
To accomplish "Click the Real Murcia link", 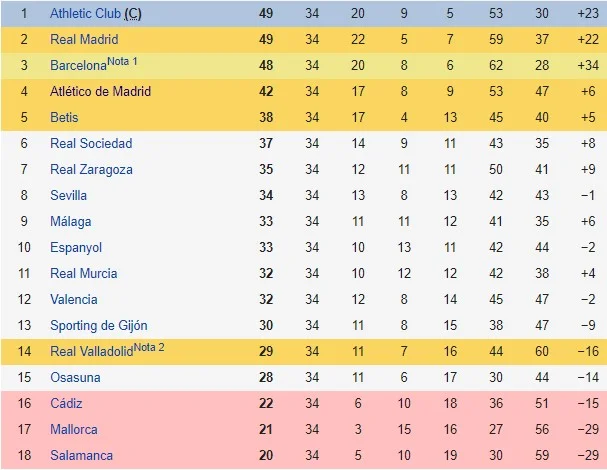I will [84, 274].
